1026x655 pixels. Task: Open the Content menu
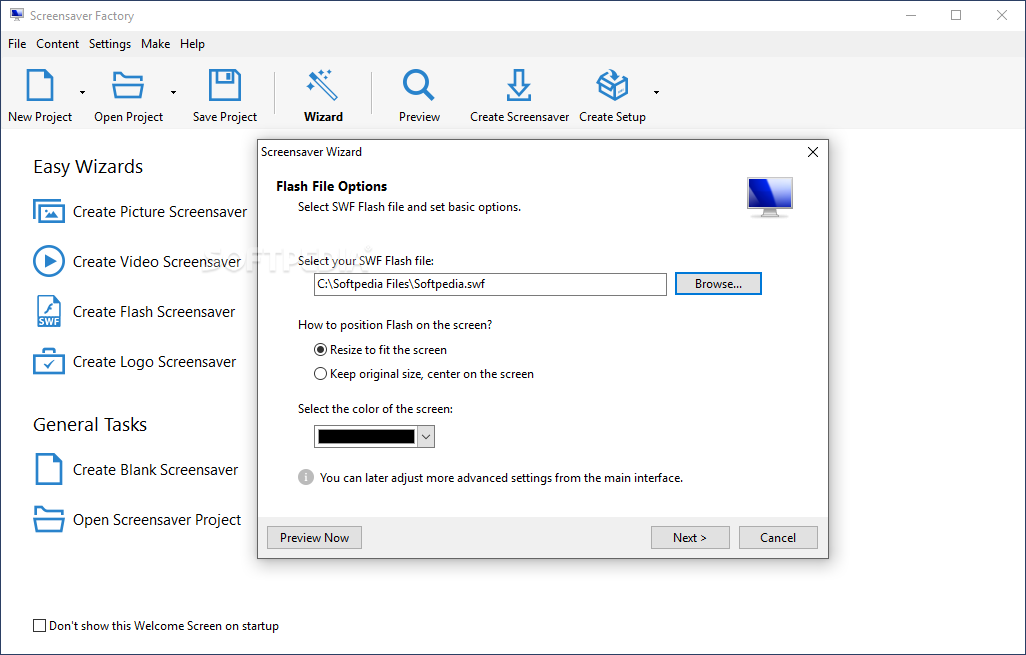coord(58,44)
